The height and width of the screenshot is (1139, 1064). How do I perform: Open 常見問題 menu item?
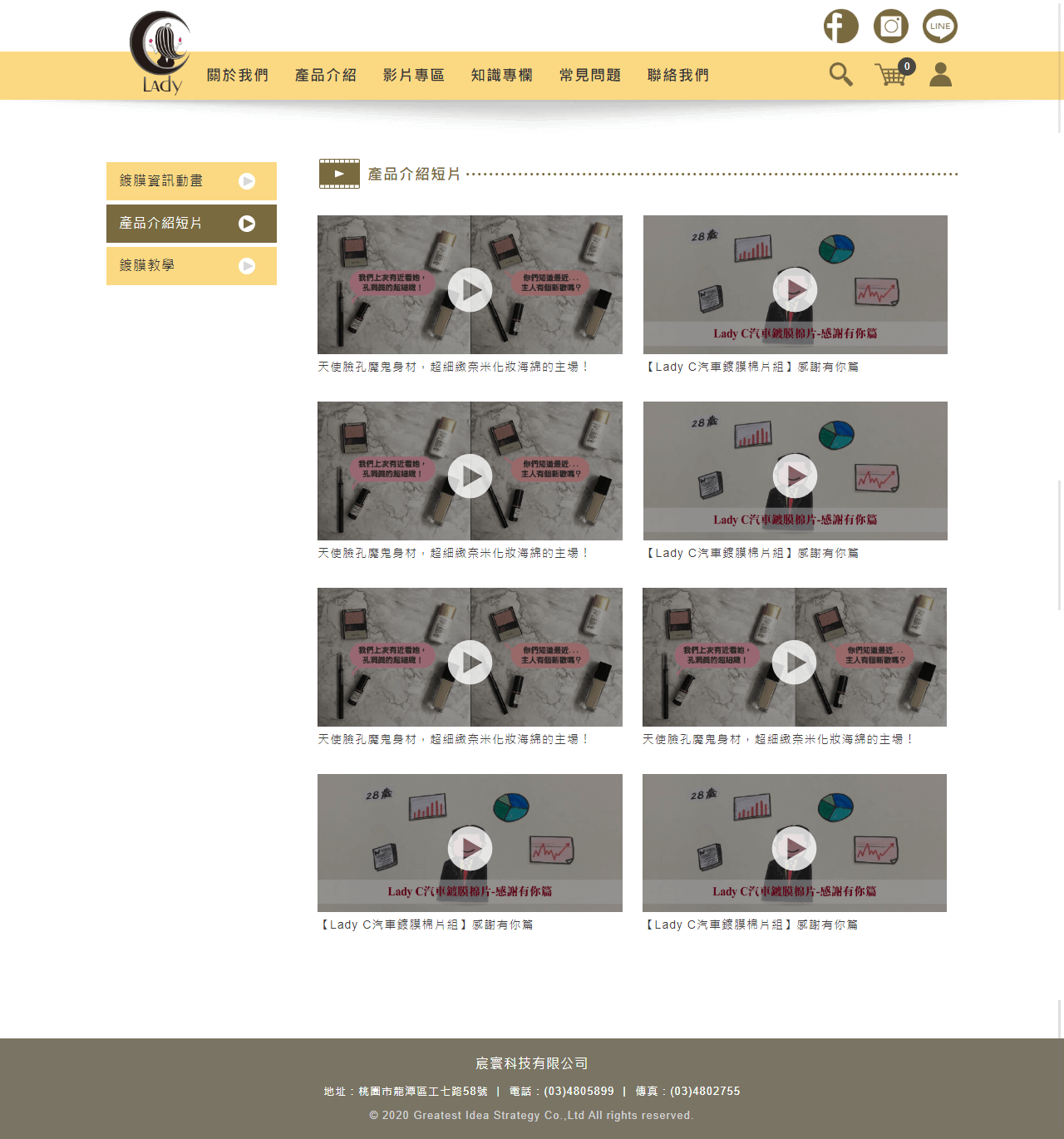point(590,76)
